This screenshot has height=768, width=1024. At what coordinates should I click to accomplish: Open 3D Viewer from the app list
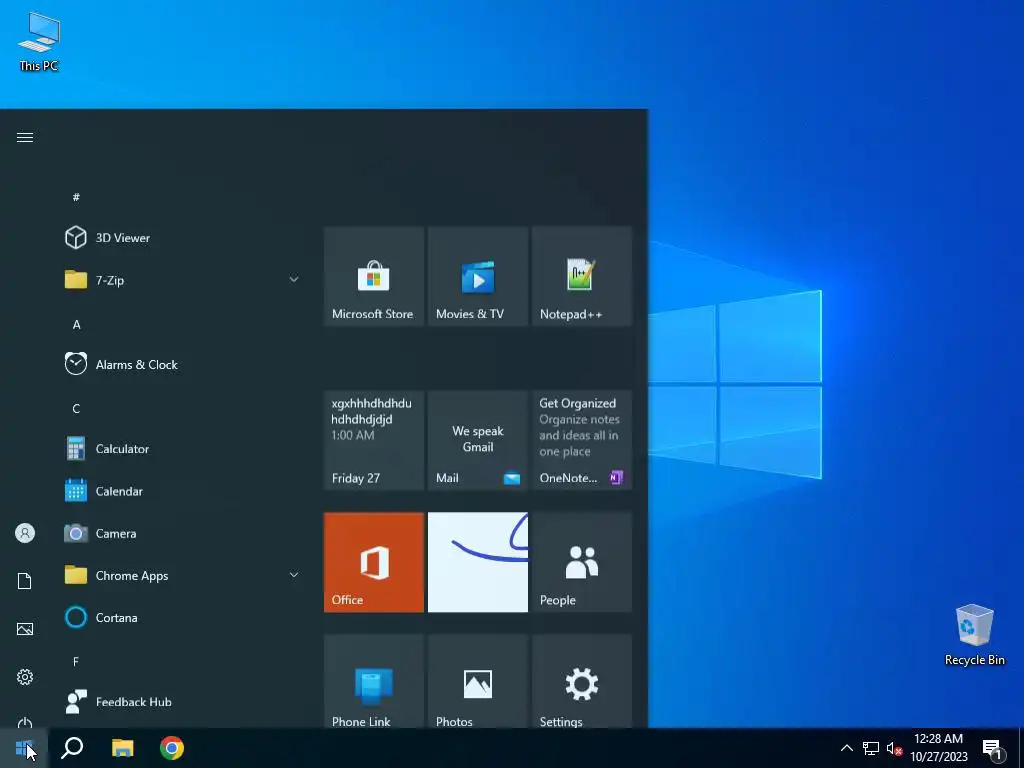click(x=181, y=238)
